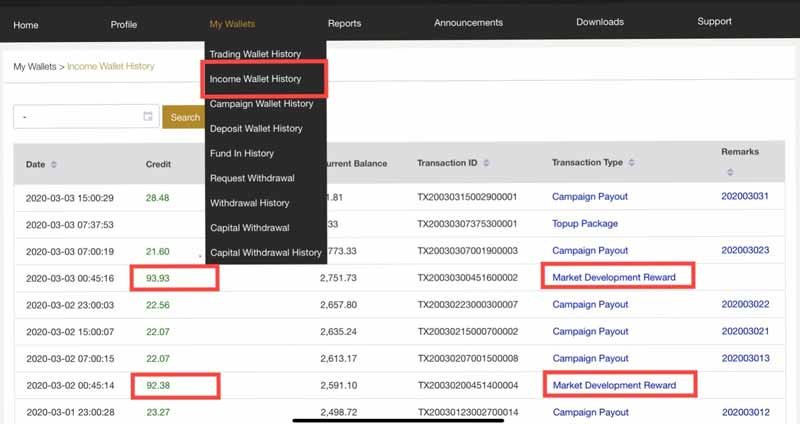Open Campaign Payout for TX20030123002700014

(591, 412)
